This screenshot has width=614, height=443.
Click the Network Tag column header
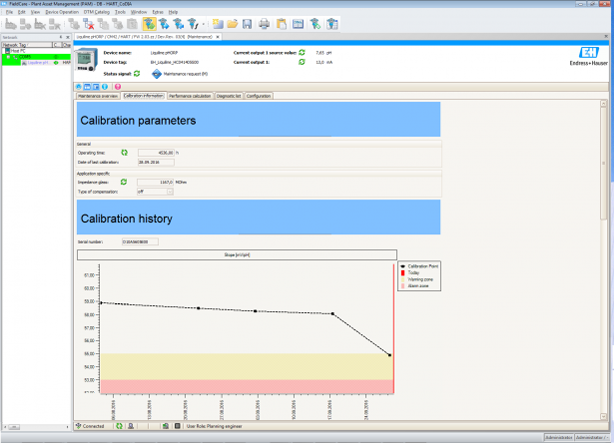pos(27,45)
